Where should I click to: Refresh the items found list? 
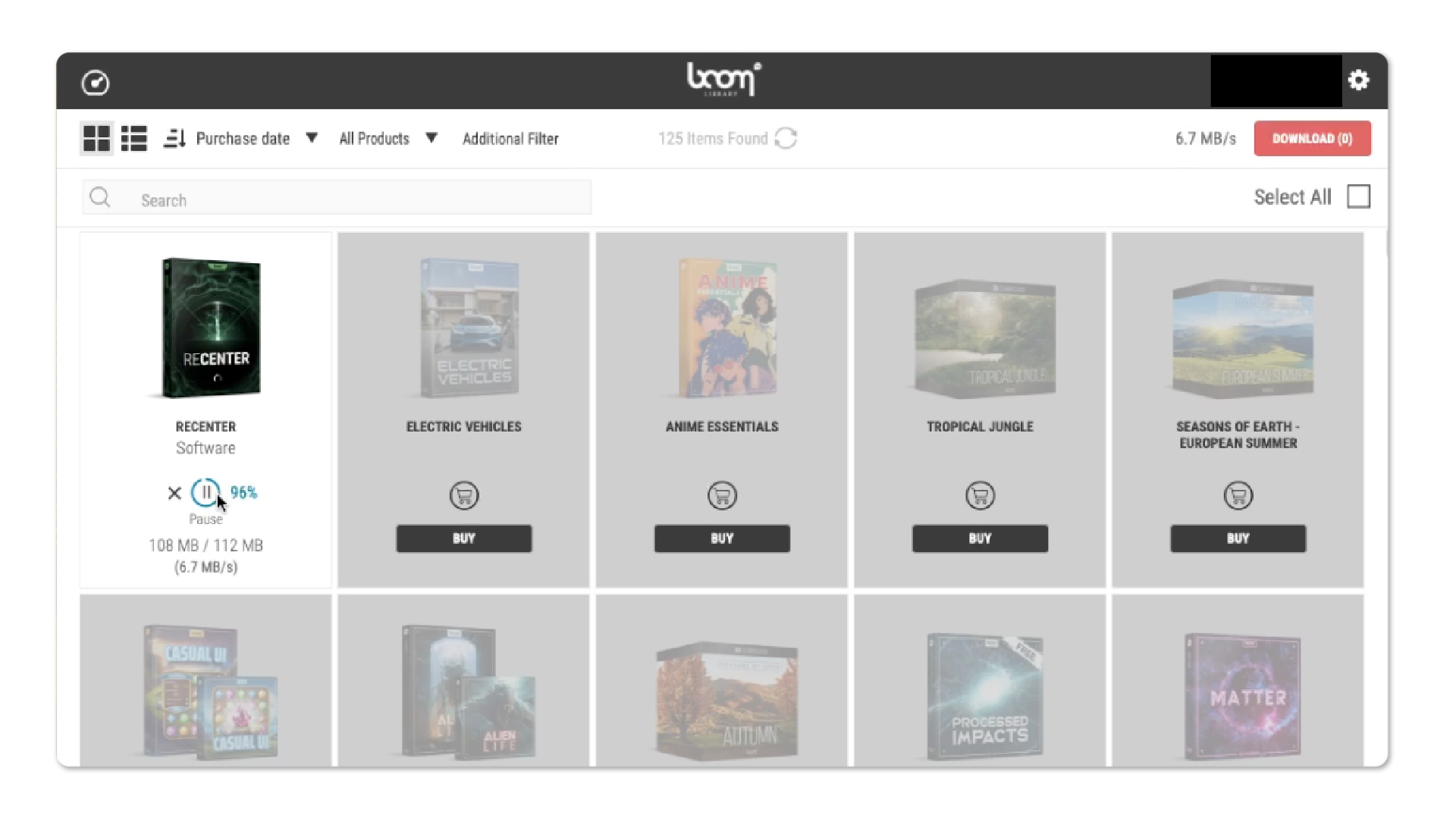[786, 139]
